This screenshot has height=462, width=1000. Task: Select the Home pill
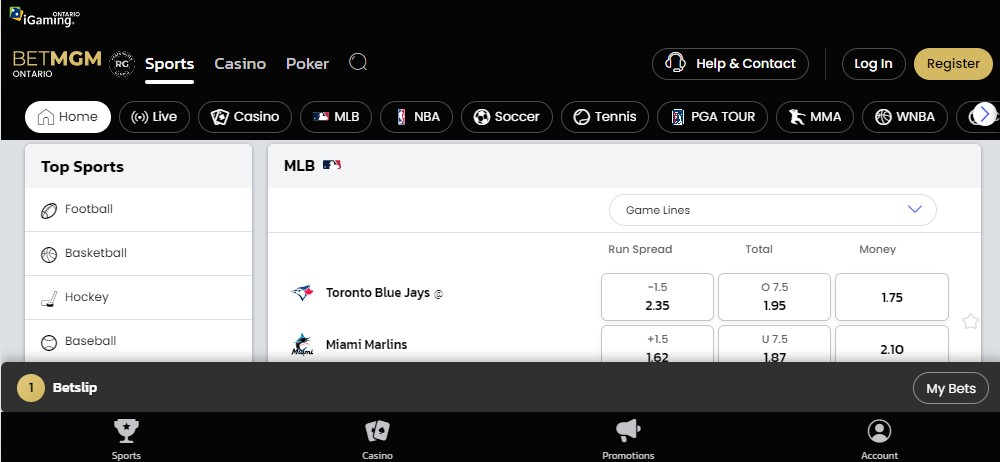68,117
